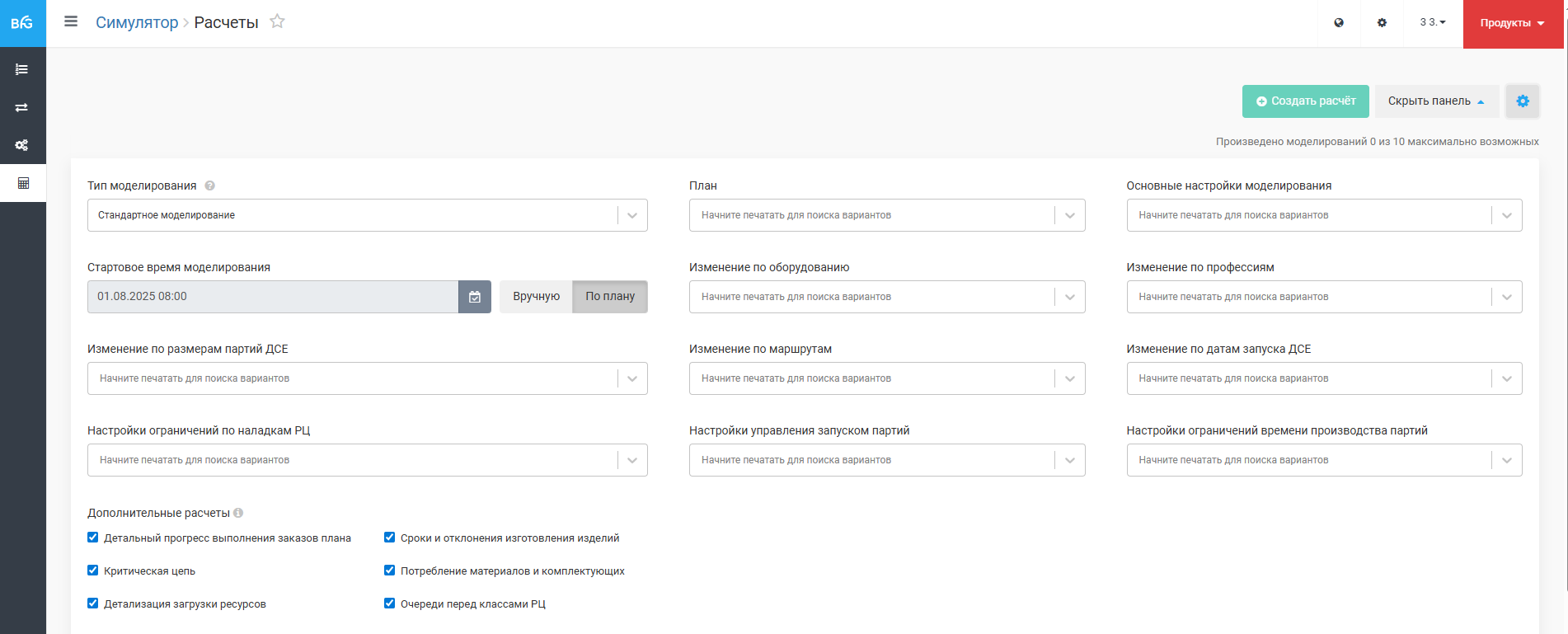1568x634 pixels.
Task: Open the swap arrows icon in sidebar
Action: 22,107
